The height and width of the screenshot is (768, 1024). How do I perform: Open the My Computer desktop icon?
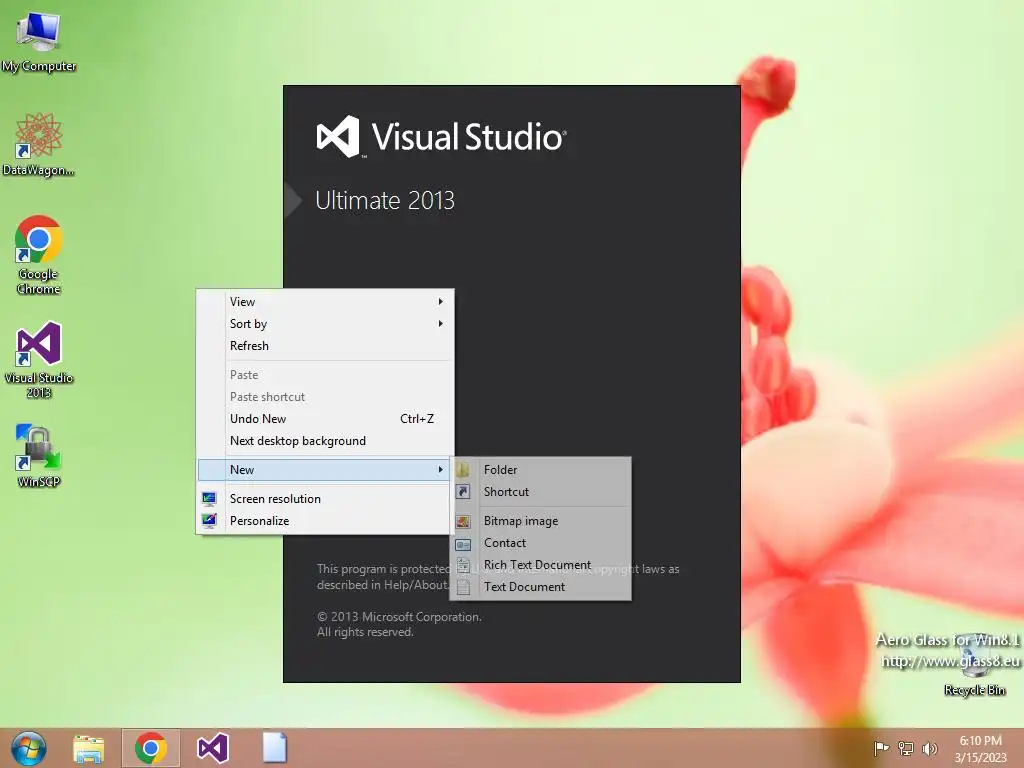pyautogui.click(x=39, y=40)
